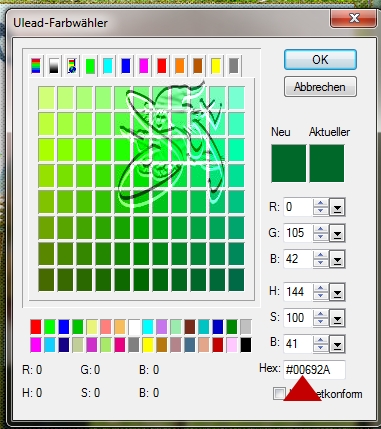Image resolution: width=381 pixels, height=429 pixels.
Task: Choose the red palette tab swatch
Action: pos(162,66)
